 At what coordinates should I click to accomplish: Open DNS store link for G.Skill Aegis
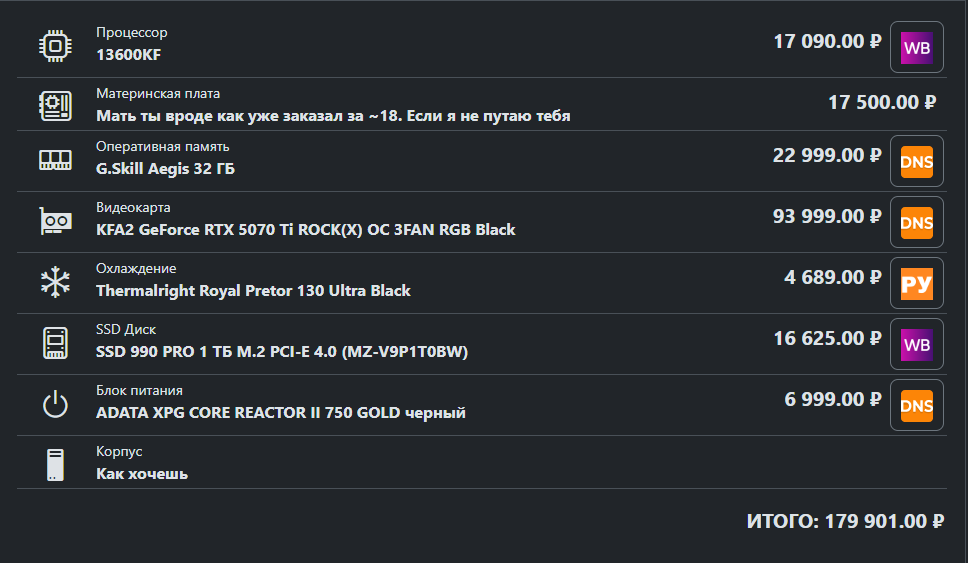(916, 162)
